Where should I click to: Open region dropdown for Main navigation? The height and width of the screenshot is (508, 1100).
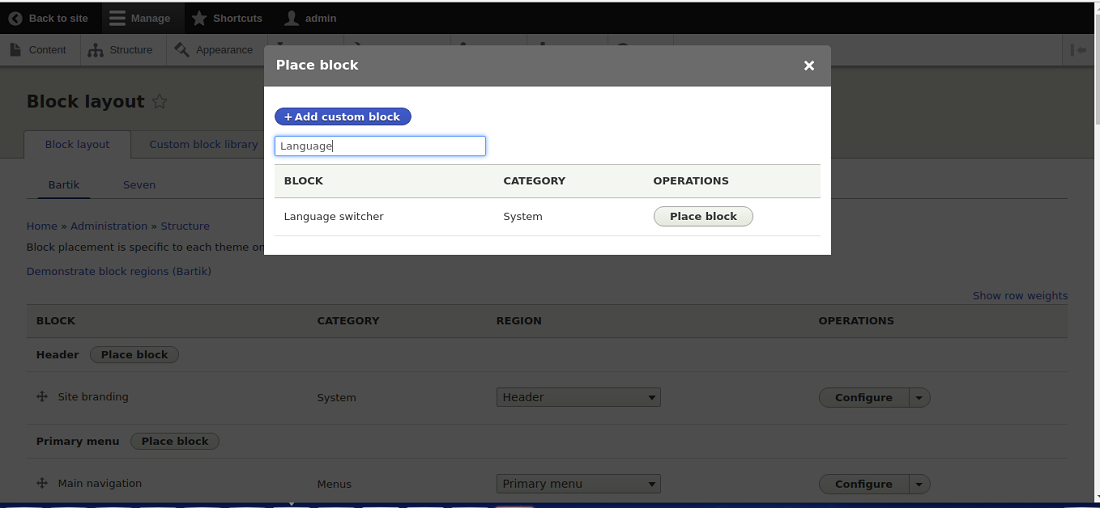[578, 484]
